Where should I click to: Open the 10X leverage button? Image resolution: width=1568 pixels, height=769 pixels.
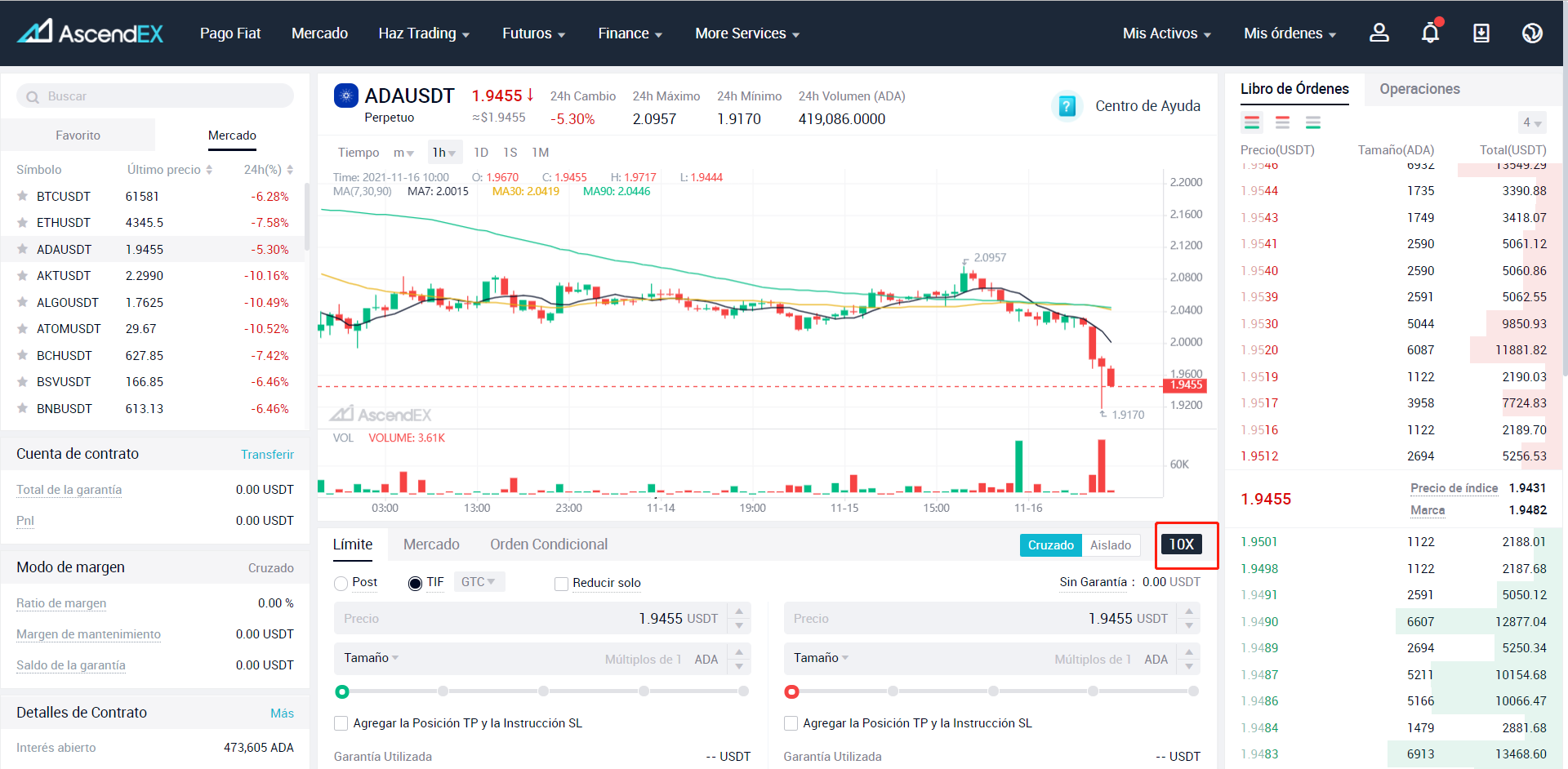coord(1181,545)
